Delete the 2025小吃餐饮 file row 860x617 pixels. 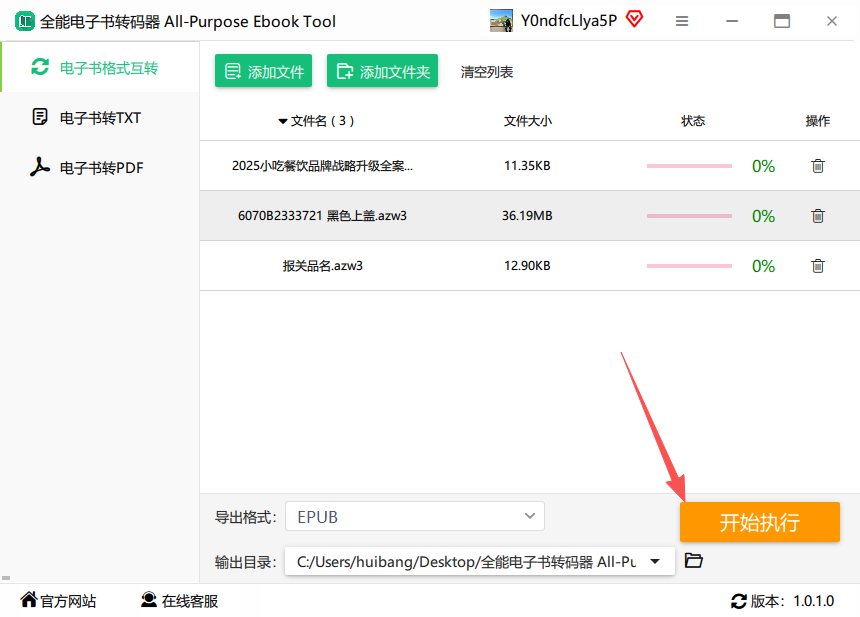pos(817,166)
